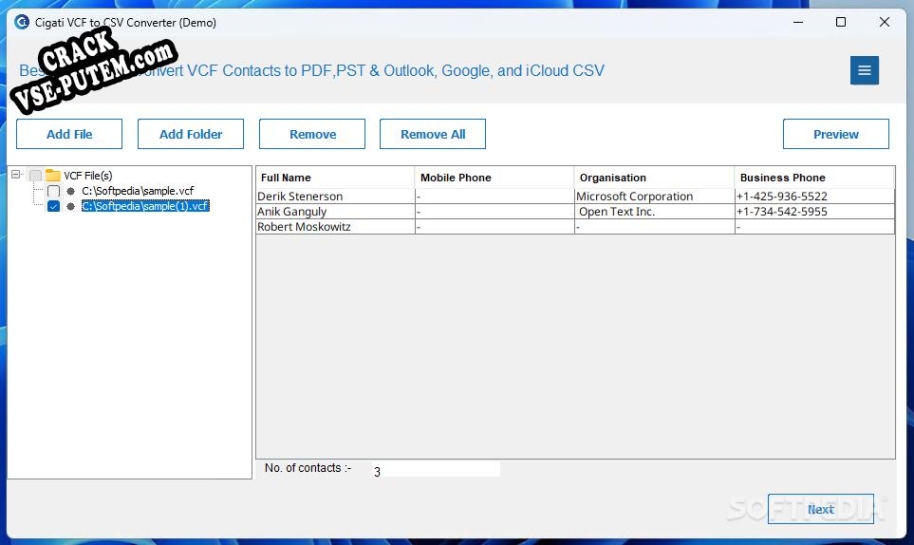This screenshot has width=914, height=545.
Task: Check the C:\Softpedia\sample.vcf checkbox
Action: click(53, 191)
